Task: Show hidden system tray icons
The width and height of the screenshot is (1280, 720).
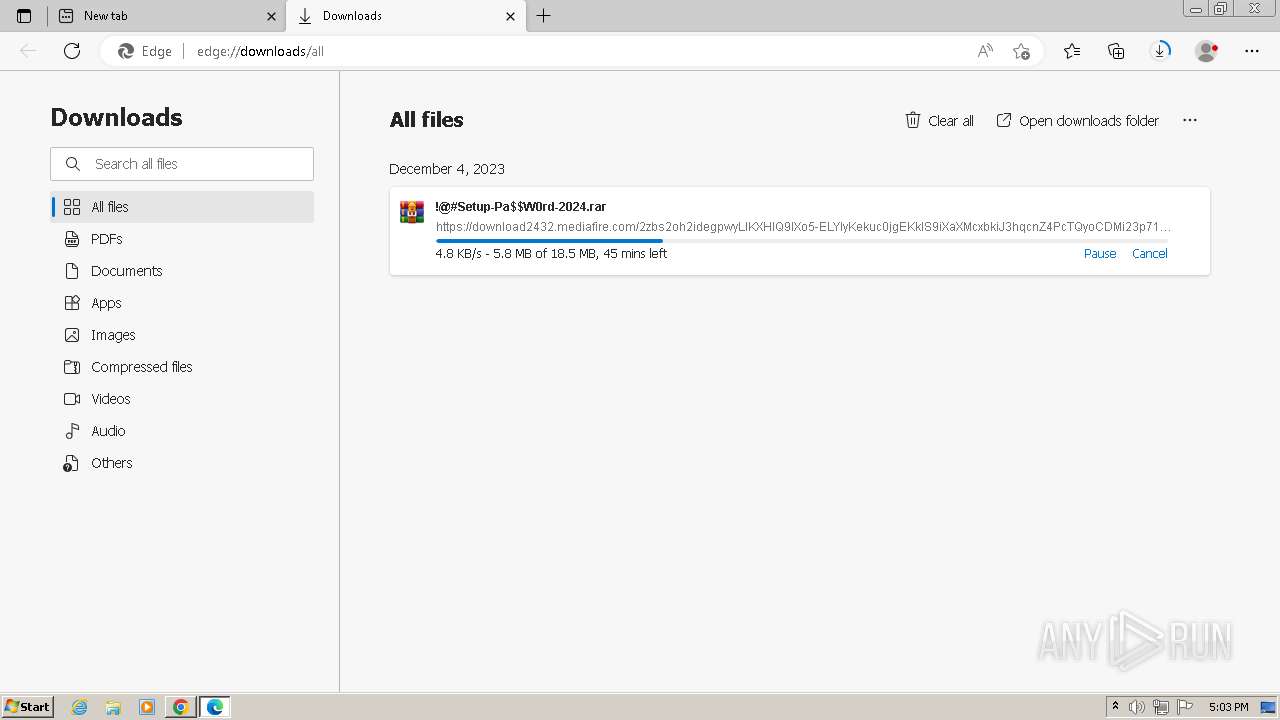Action: (x=1115, y=707)
